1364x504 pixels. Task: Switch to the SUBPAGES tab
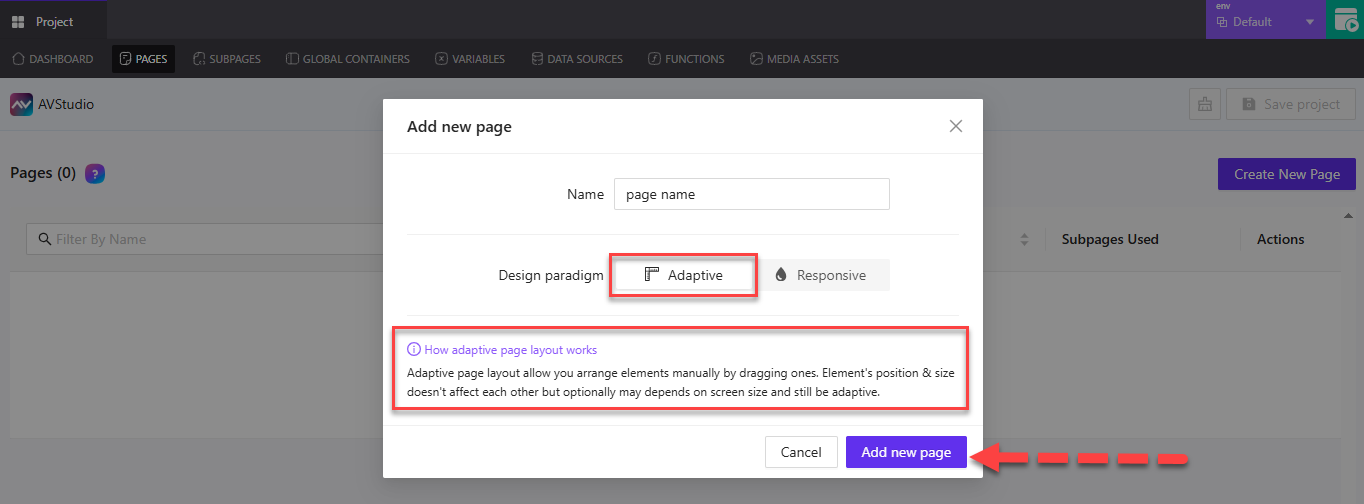tap(227, 59)
